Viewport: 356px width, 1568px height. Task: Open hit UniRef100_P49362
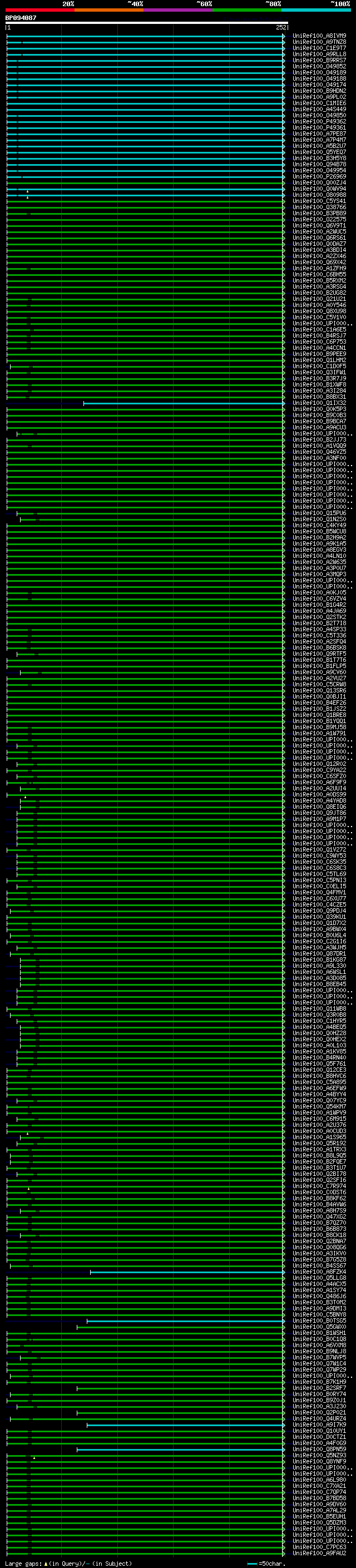coord(319,122)
